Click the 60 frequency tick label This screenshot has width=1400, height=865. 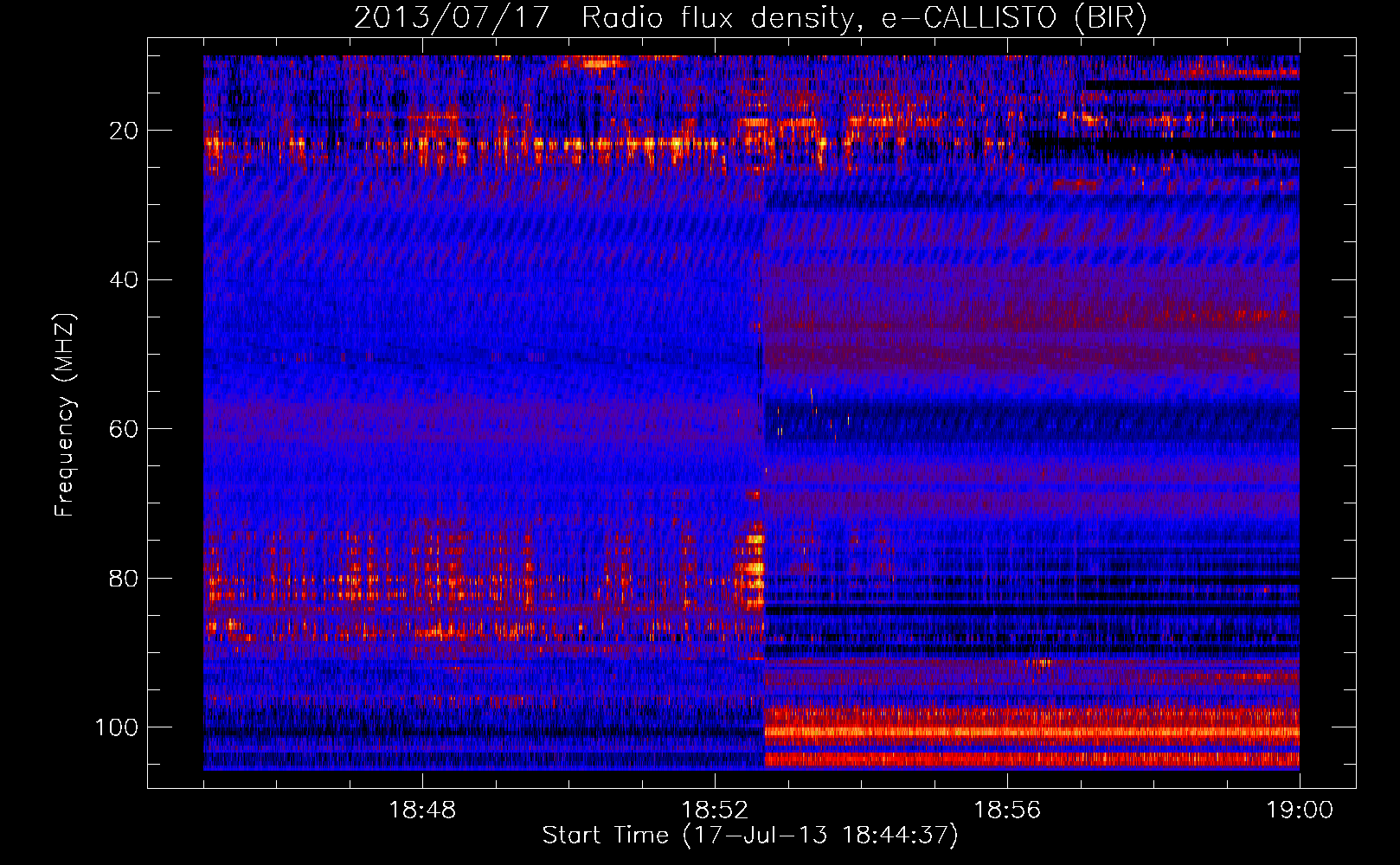124,429
